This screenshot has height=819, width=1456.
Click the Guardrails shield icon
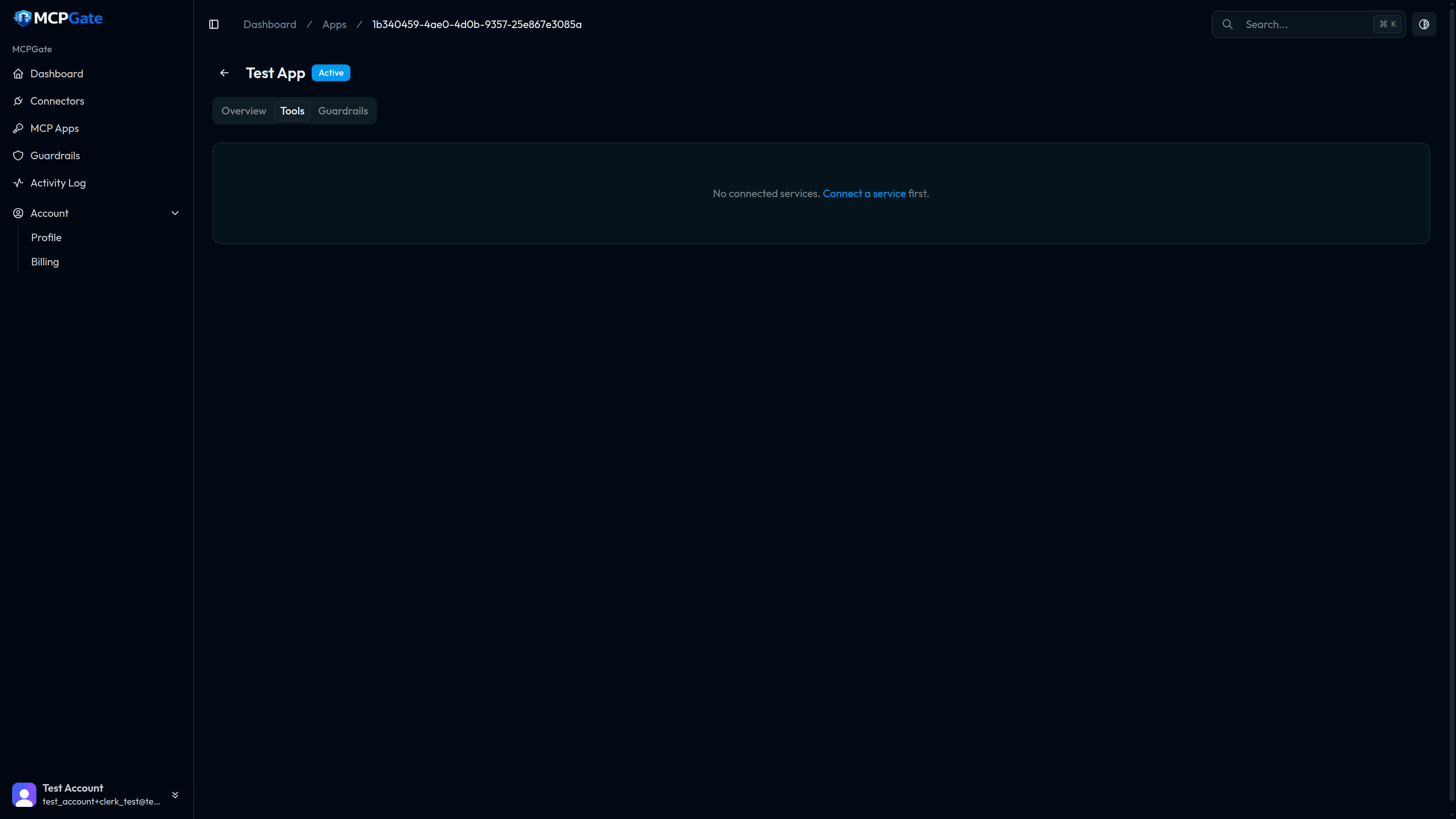[18, 155]
